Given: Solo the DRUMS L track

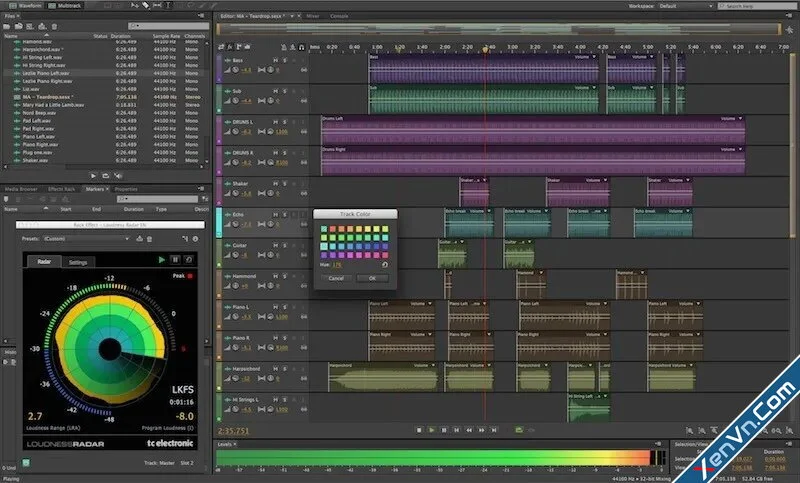Looking at the screenshot, I should (285, 122).
